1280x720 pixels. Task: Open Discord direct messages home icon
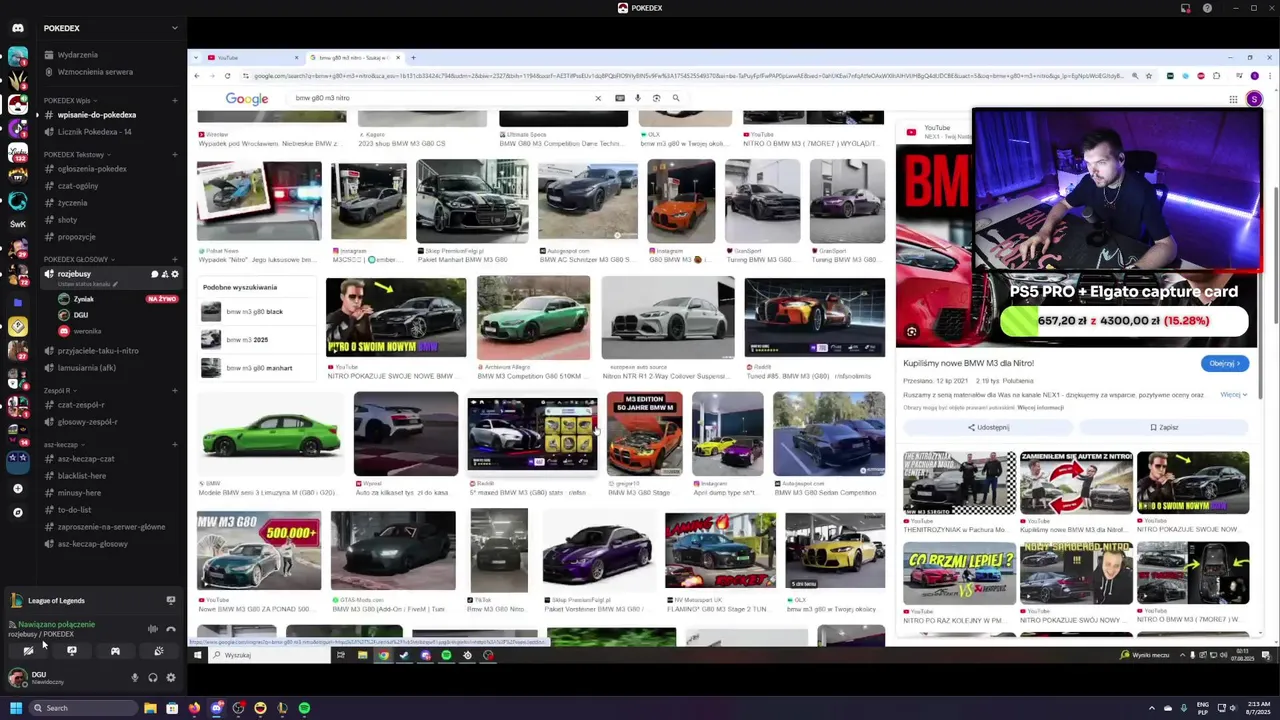[x=17, y=28]
